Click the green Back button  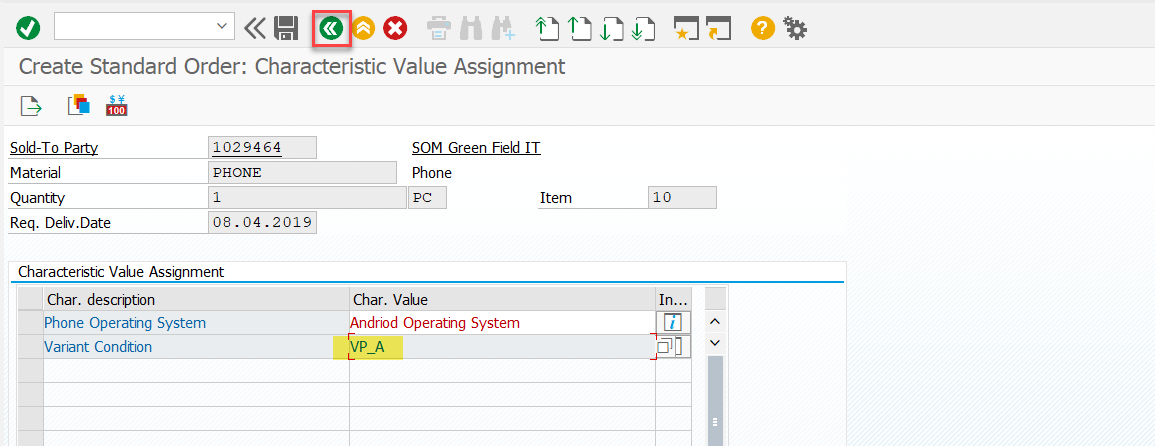[x=331, y=29]
